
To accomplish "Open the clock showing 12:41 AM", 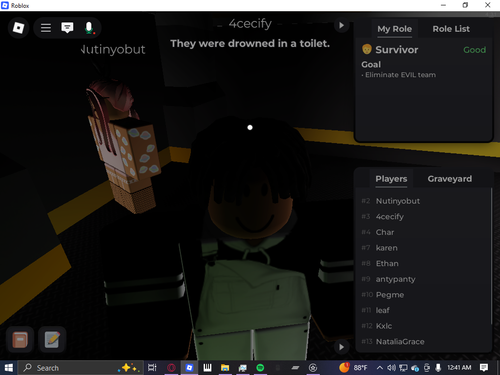I will (x=459, y=367).
